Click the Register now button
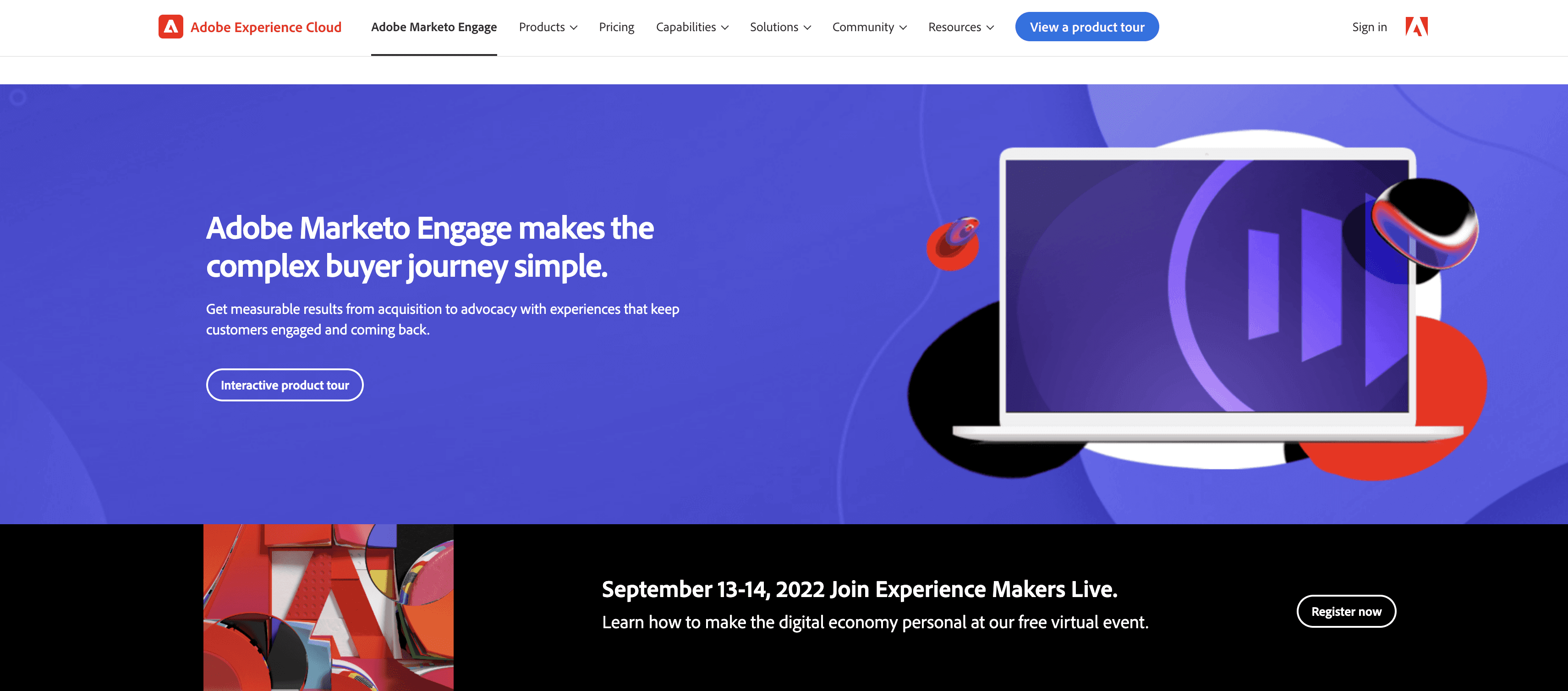This screenshot has width=1568, height=691. (1347, 611)
